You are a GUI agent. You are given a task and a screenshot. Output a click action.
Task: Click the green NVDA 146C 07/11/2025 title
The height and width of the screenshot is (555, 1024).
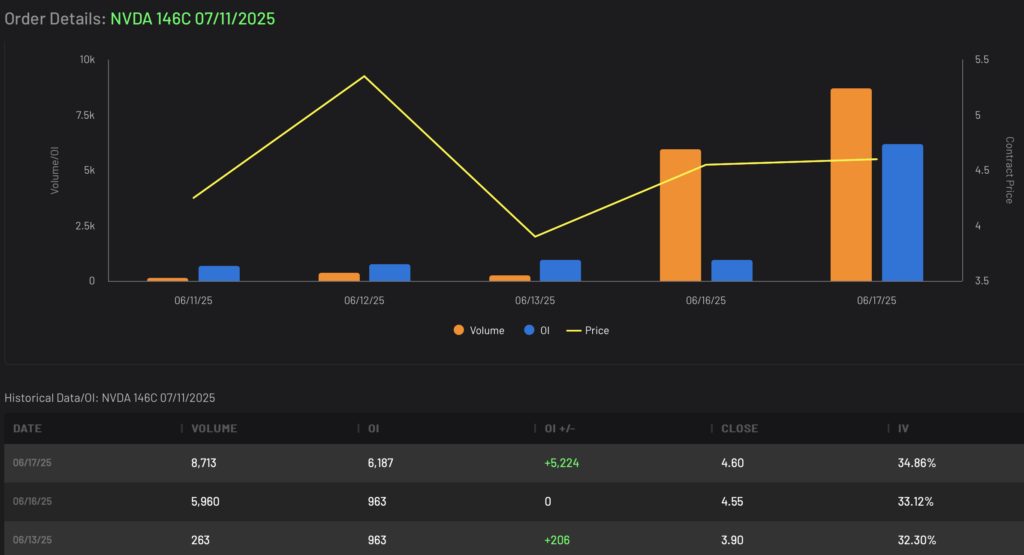pos(193,18)
